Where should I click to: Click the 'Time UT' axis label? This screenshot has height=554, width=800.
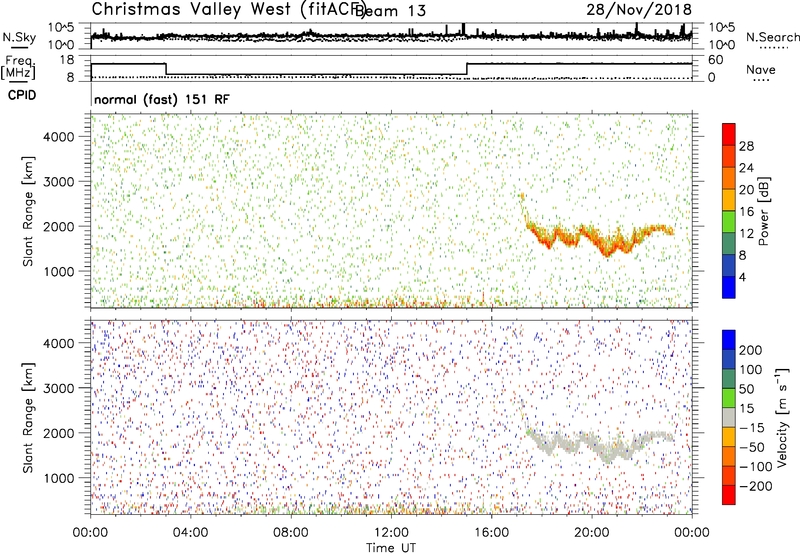point(391,548)
